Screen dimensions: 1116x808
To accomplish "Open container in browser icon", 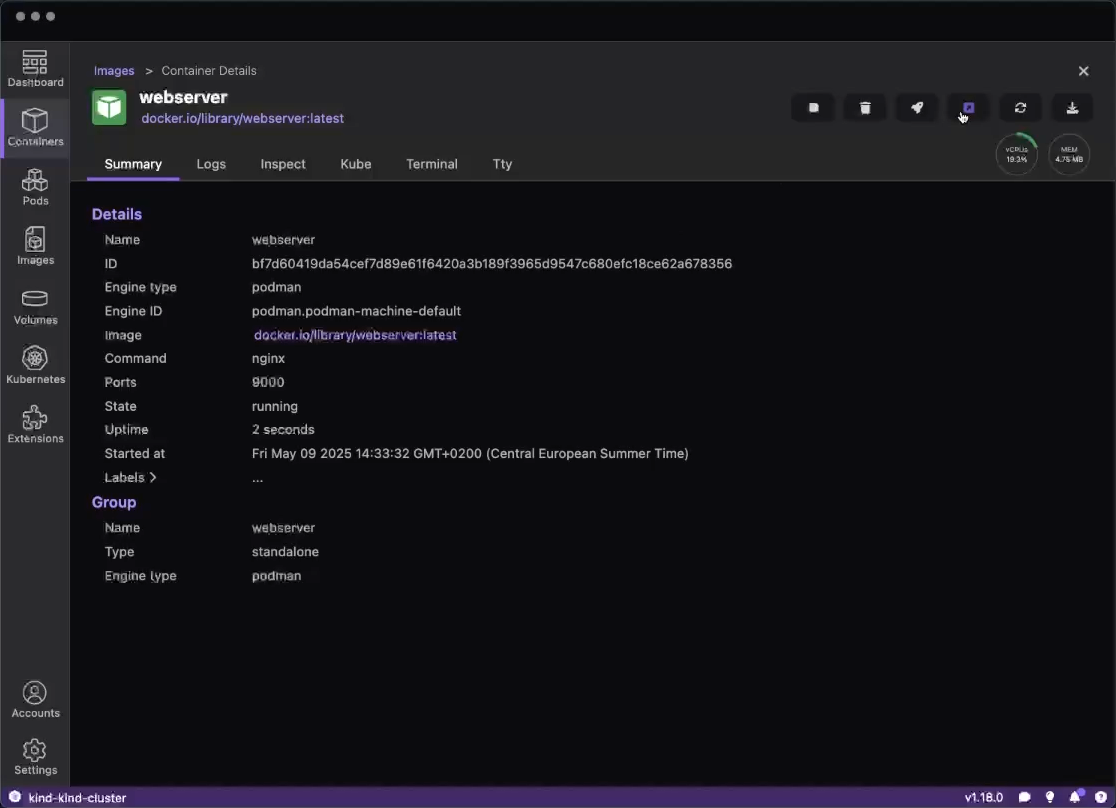I will pos(968,108).
